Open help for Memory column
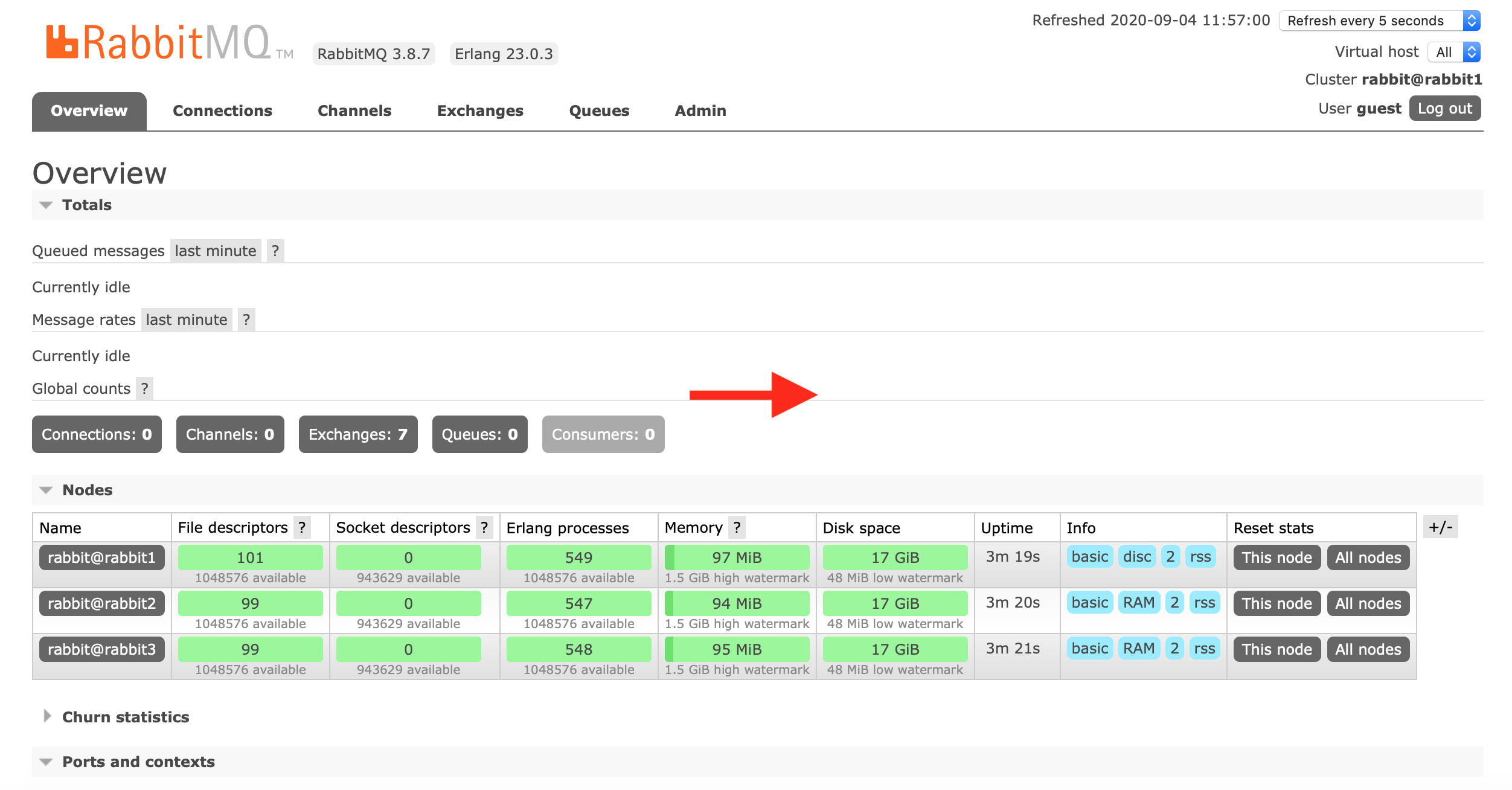This screenshot has width=1512, height=790. (737, 527)
